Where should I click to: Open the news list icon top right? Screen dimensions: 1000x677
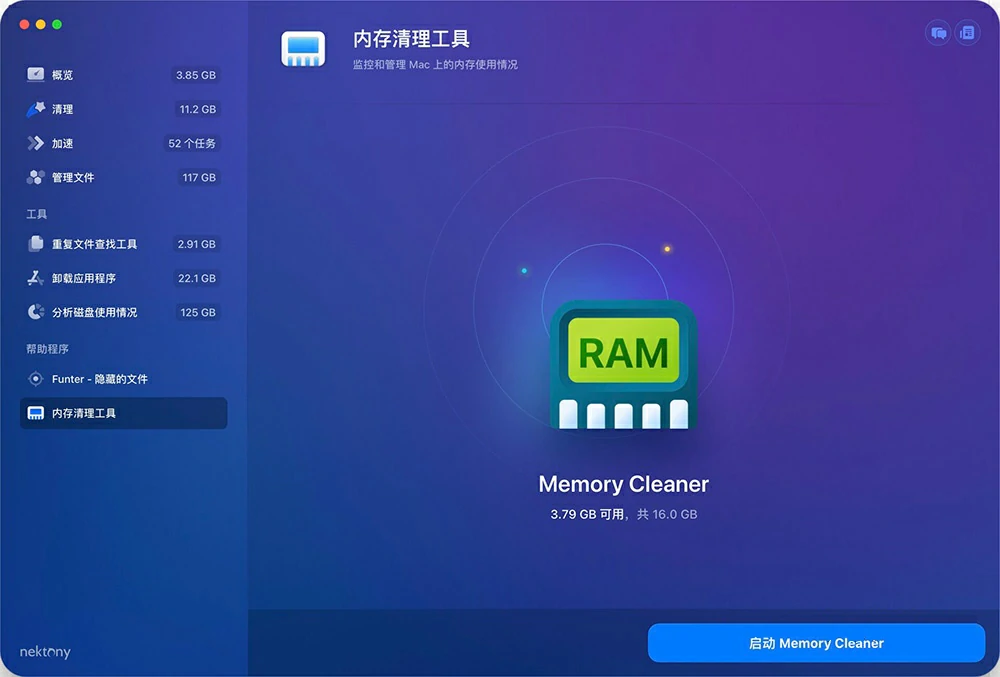click(967, 33)
